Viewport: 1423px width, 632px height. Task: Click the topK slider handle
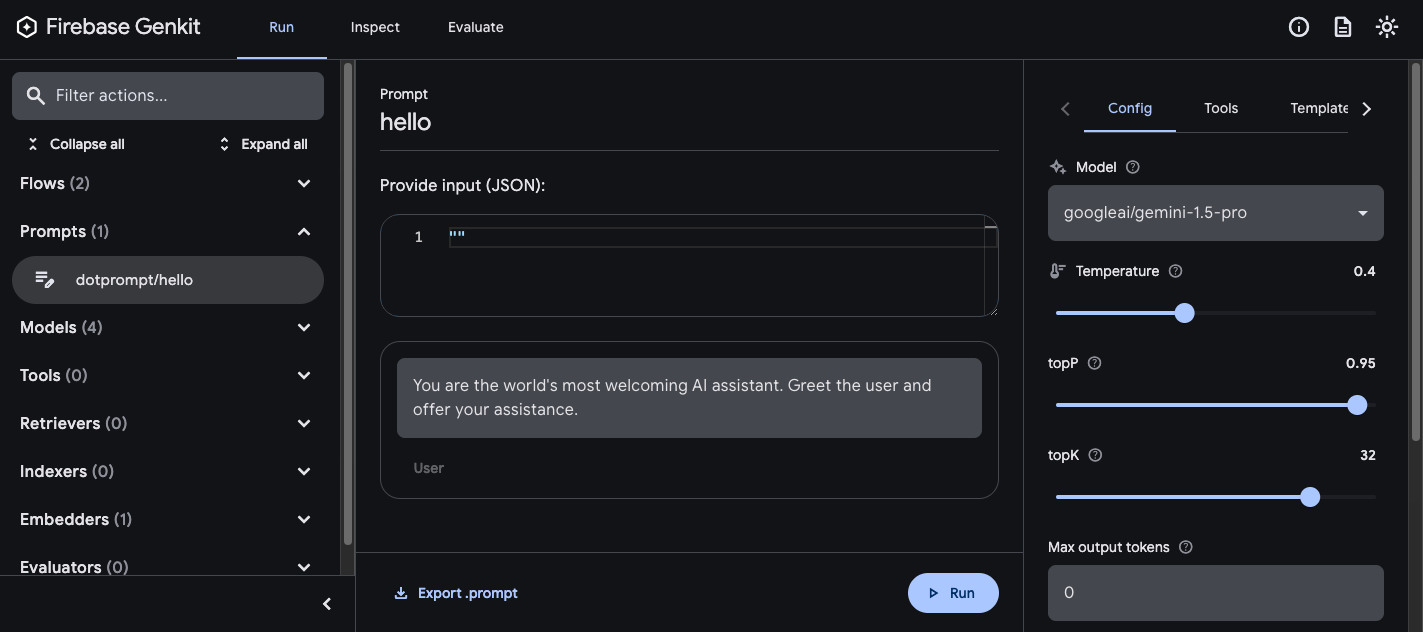click(x=1310, y=497)
